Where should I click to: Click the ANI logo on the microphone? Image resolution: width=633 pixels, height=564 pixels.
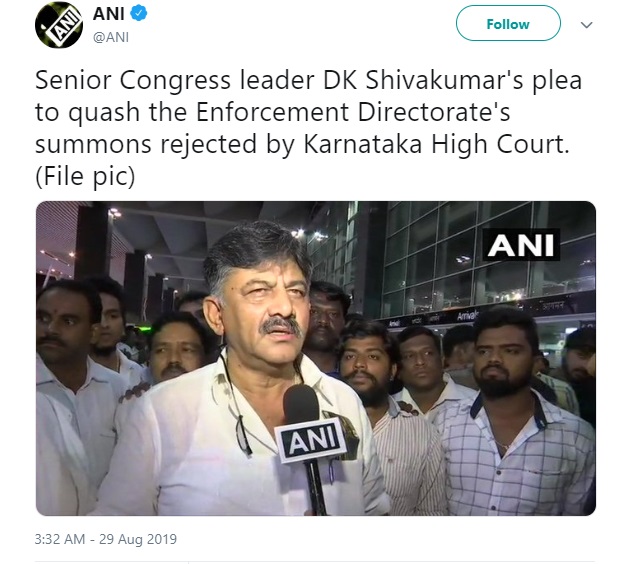click(x=312, y=440)
